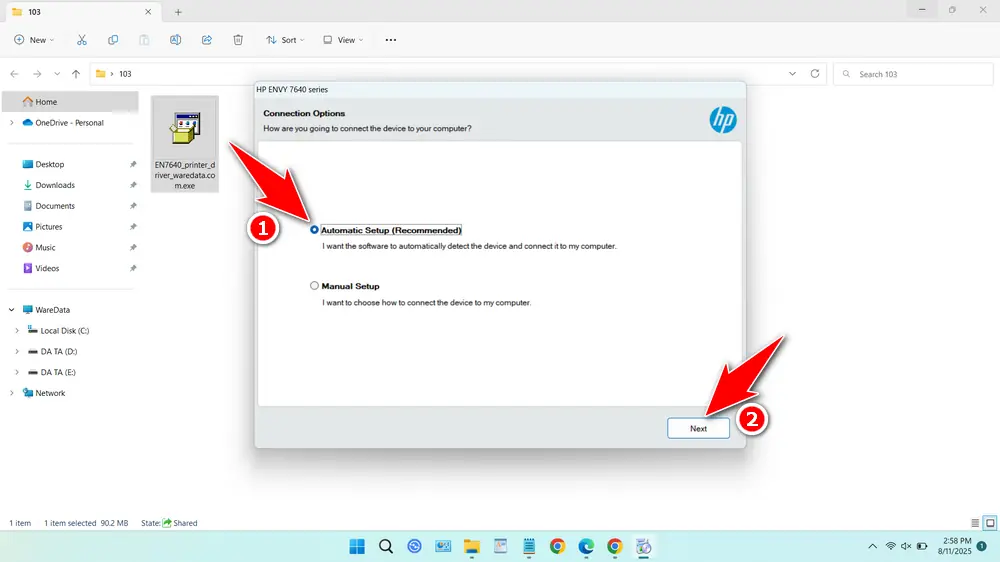Open the New item menu in Explorer
The image size is (1000, 562).
[34, 40]
